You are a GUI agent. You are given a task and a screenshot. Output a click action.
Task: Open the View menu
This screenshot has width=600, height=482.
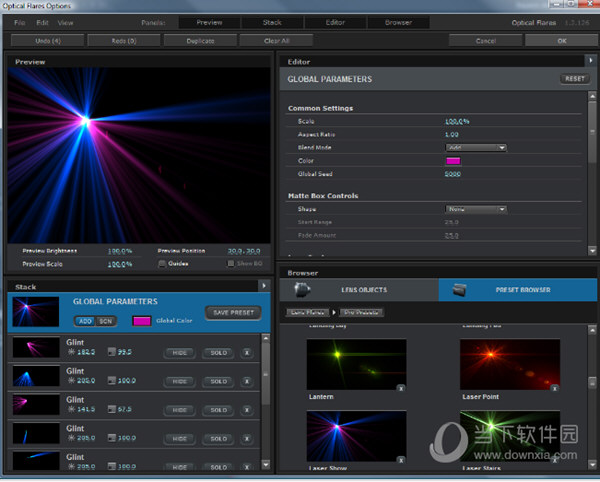(65, 23)
